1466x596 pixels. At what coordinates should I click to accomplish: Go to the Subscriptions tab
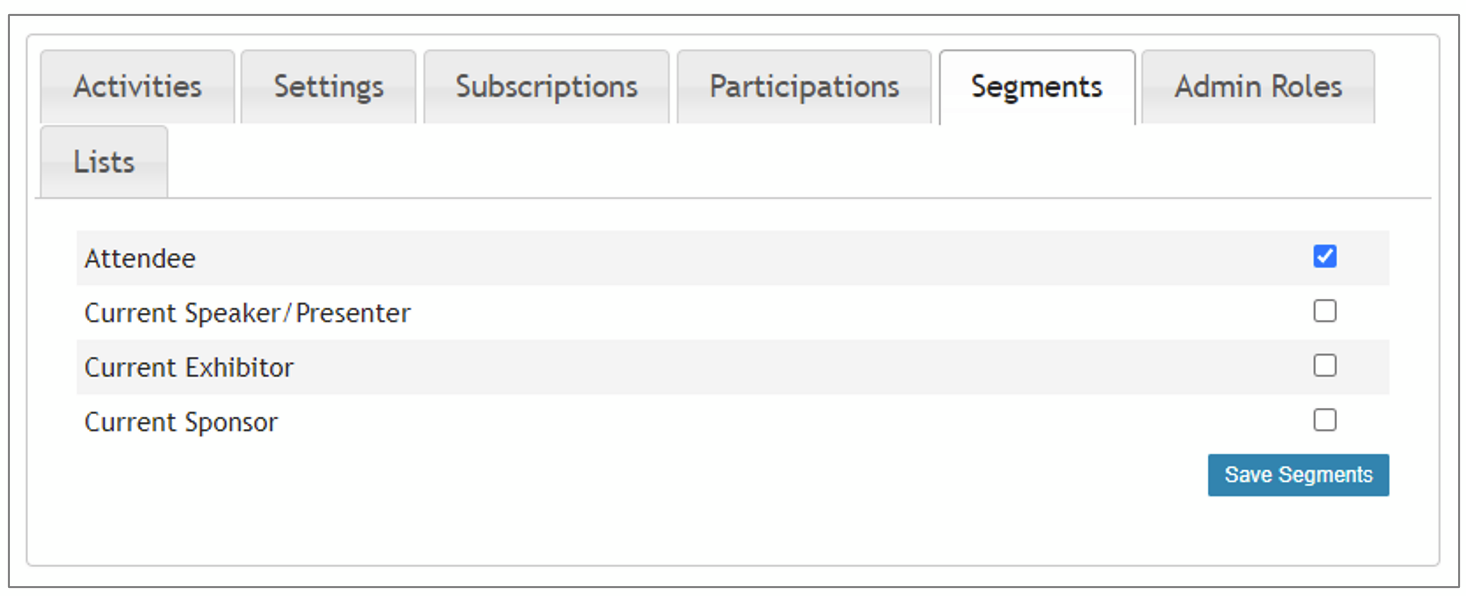(546, 87)
